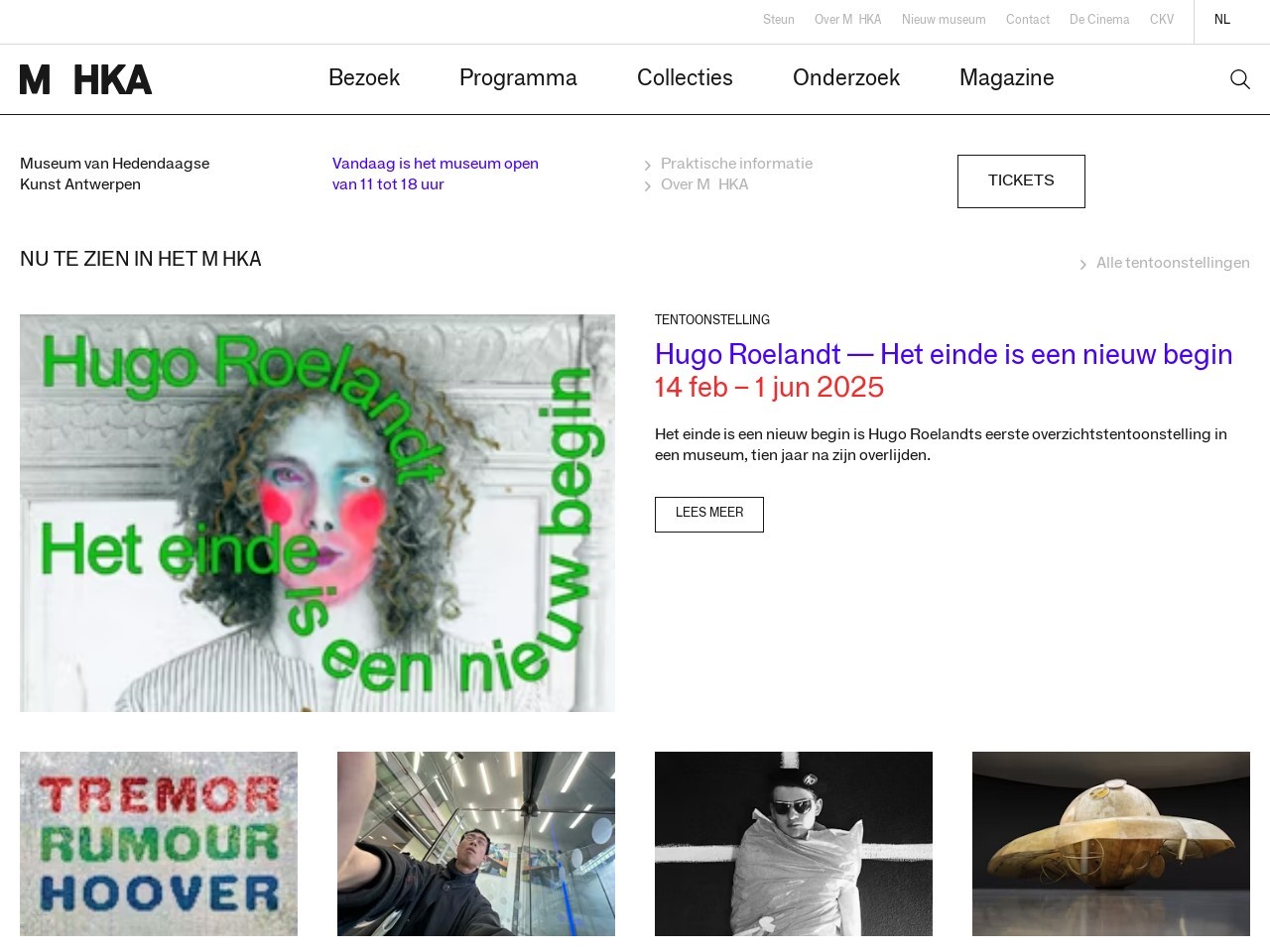Click chevron beside Alle tentoonstellingen
Image resolution: width=1270 pixels, height=952 pixels.
click(1083, 265)
